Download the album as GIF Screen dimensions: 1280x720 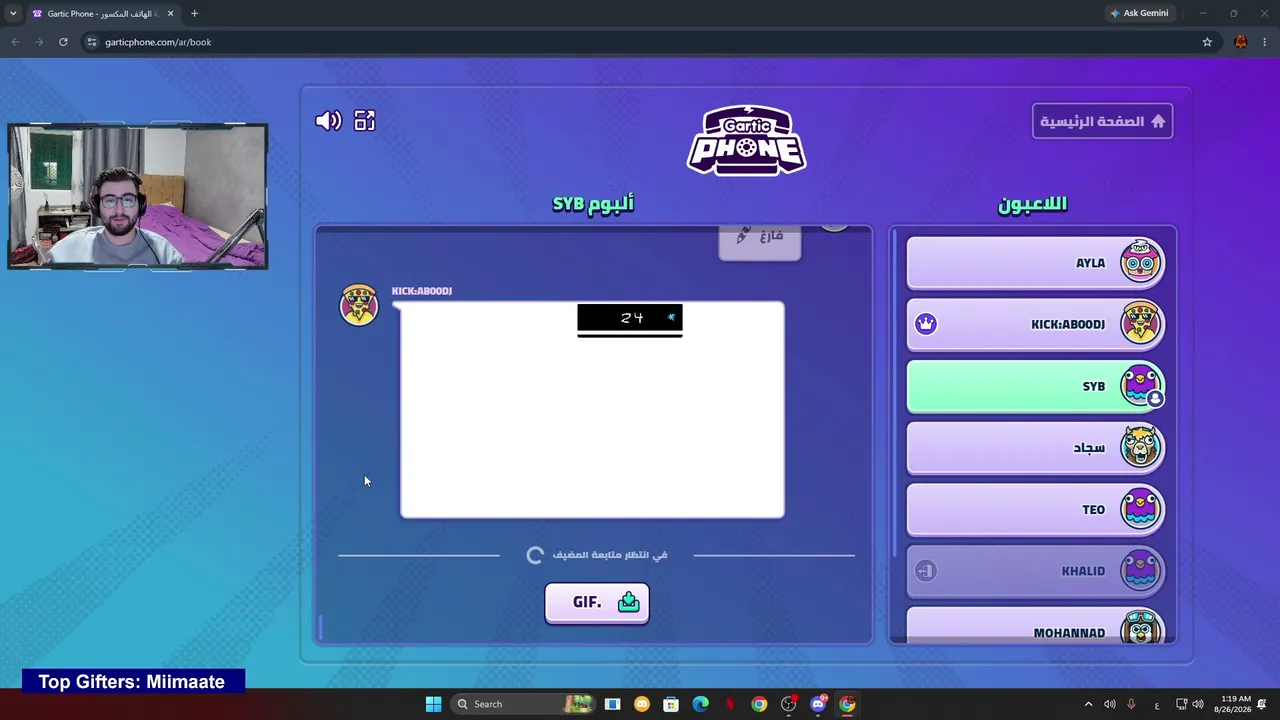point(597,602)
